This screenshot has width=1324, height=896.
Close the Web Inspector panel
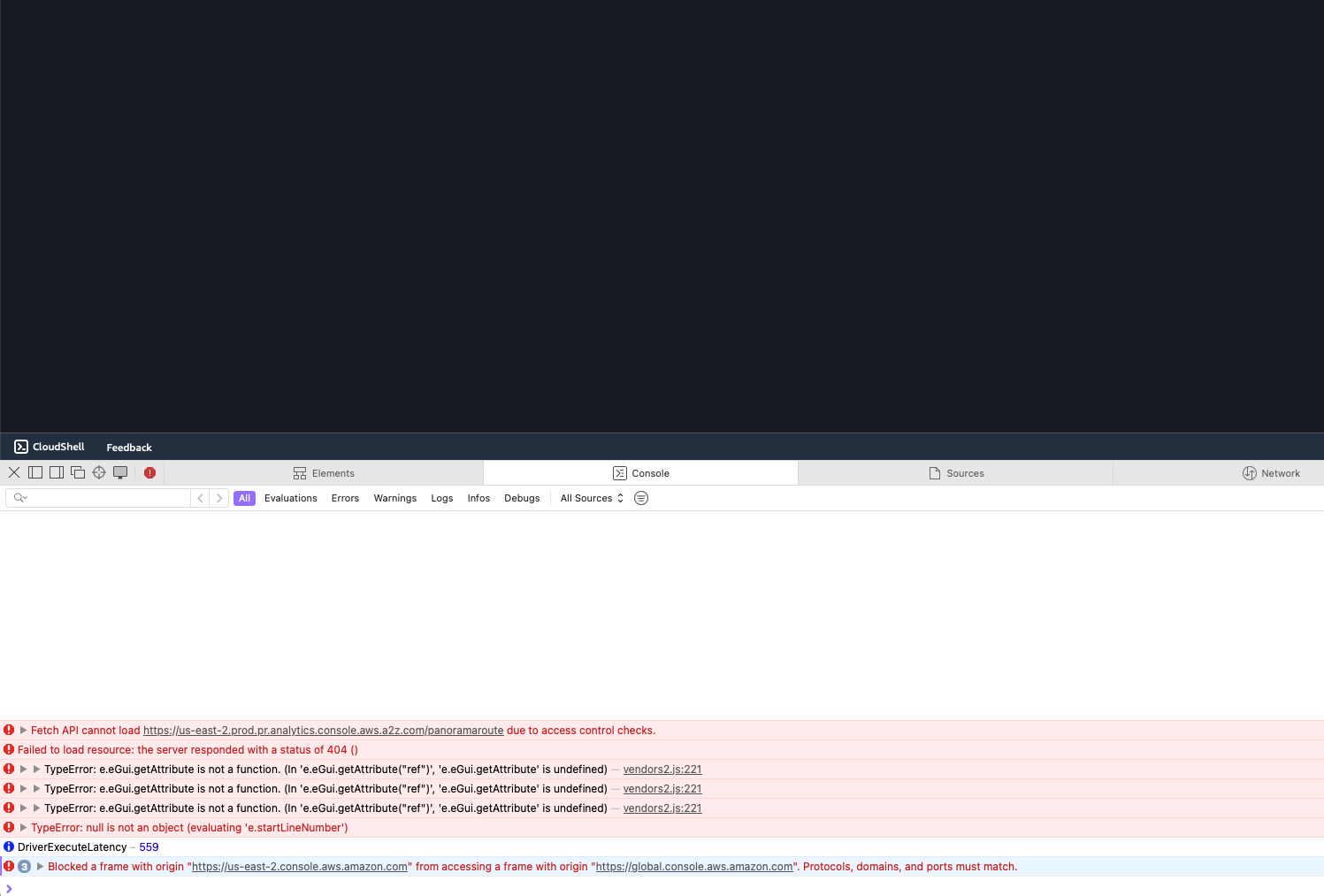14,472
